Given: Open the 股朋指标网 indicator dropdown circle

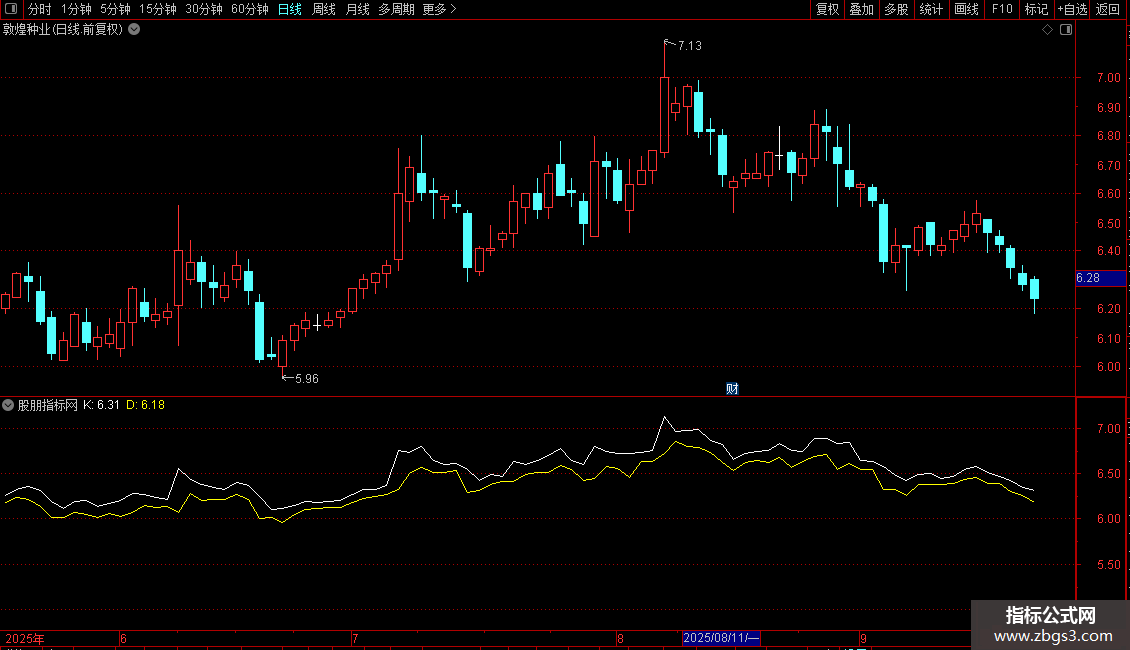Looking at the screenshot, I should 8,405.
